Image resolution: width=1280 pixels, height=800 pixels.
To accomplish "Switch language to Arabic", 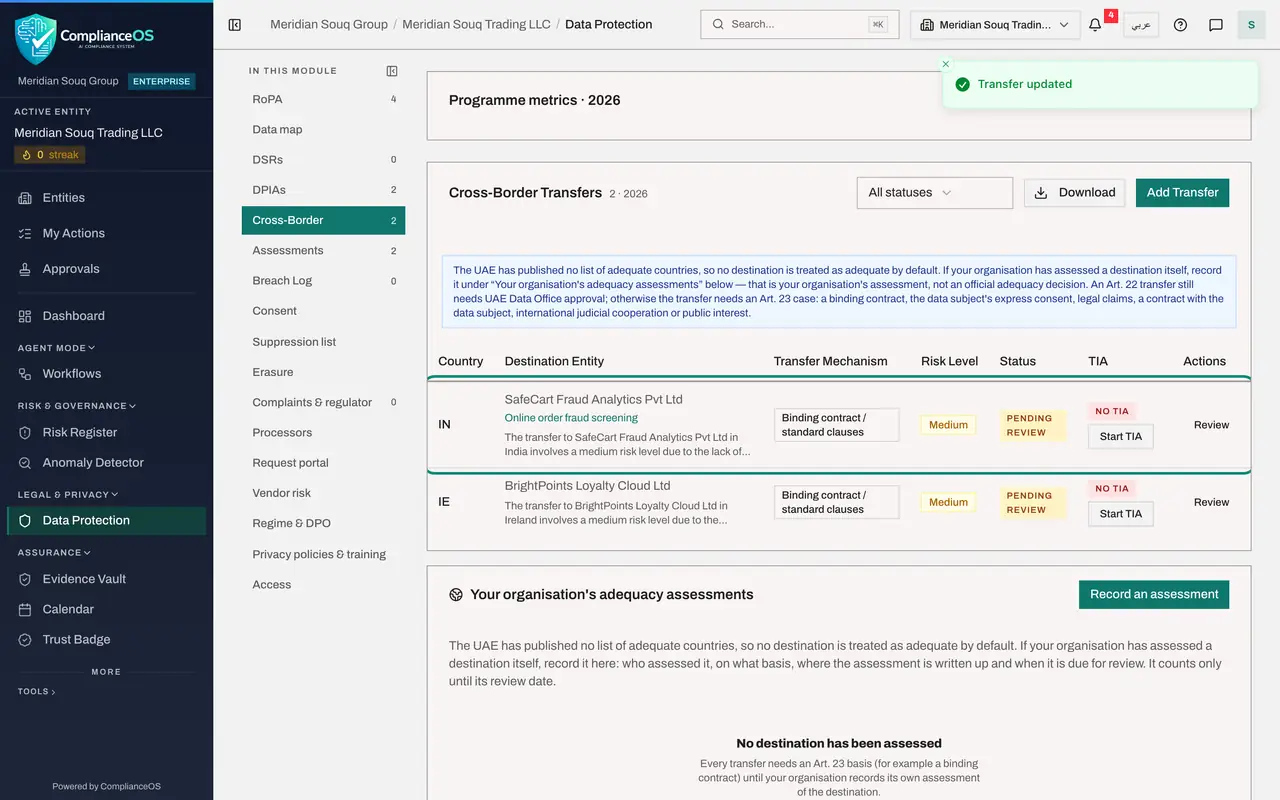I will coord(1141,25).
